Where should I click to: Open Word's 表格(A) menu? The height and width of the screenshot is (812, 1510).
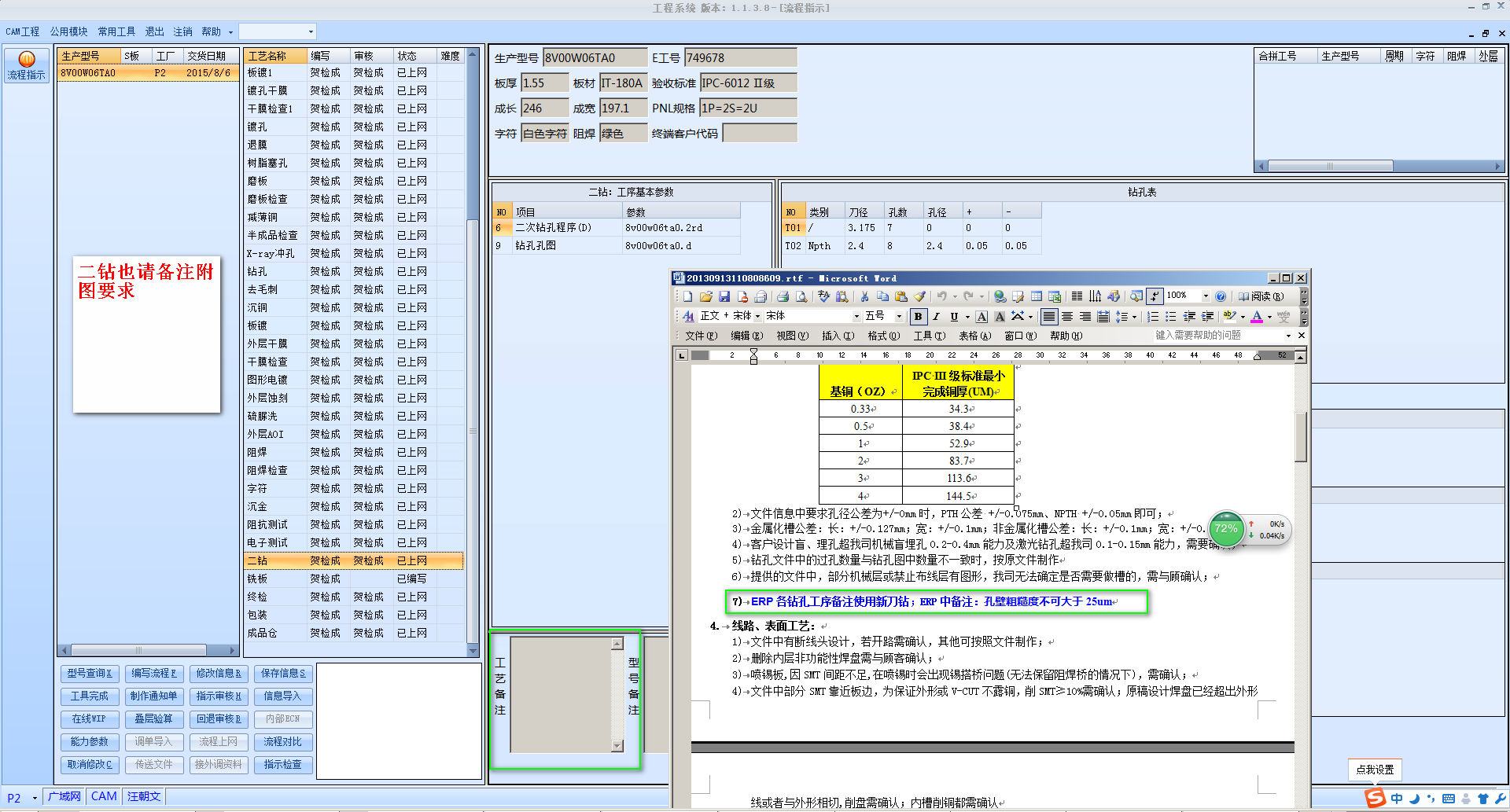point(974,336)
